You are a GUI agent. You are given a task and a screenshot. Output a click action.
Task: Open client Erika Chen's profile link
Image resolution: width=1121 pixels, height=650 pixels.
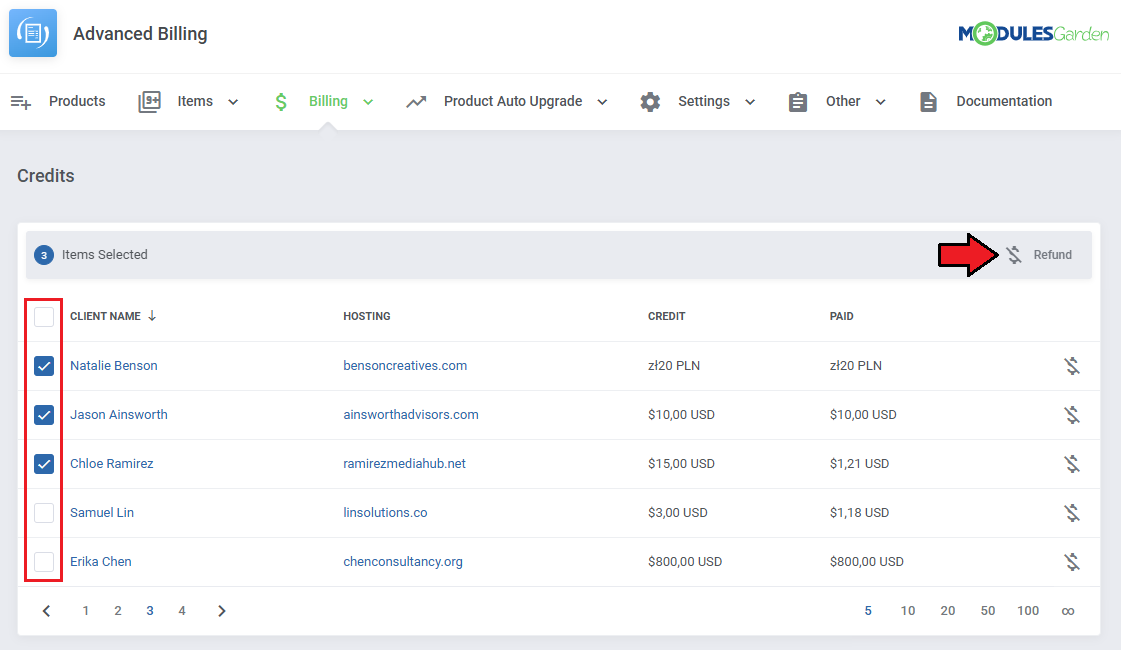(x=101, y=561)
